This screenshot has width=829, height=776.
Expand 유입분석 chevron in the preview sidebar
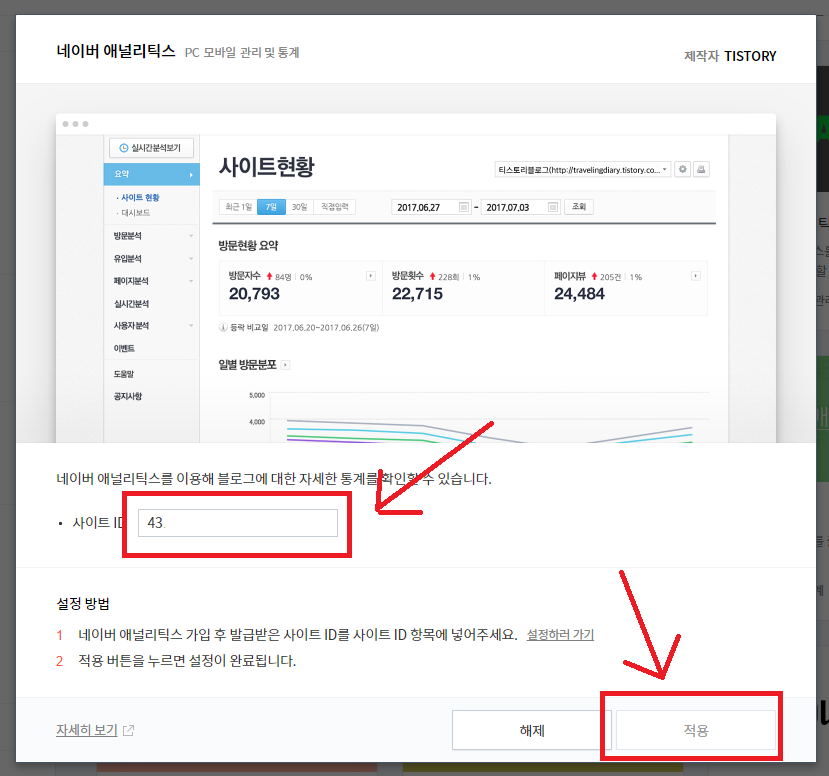191,258
